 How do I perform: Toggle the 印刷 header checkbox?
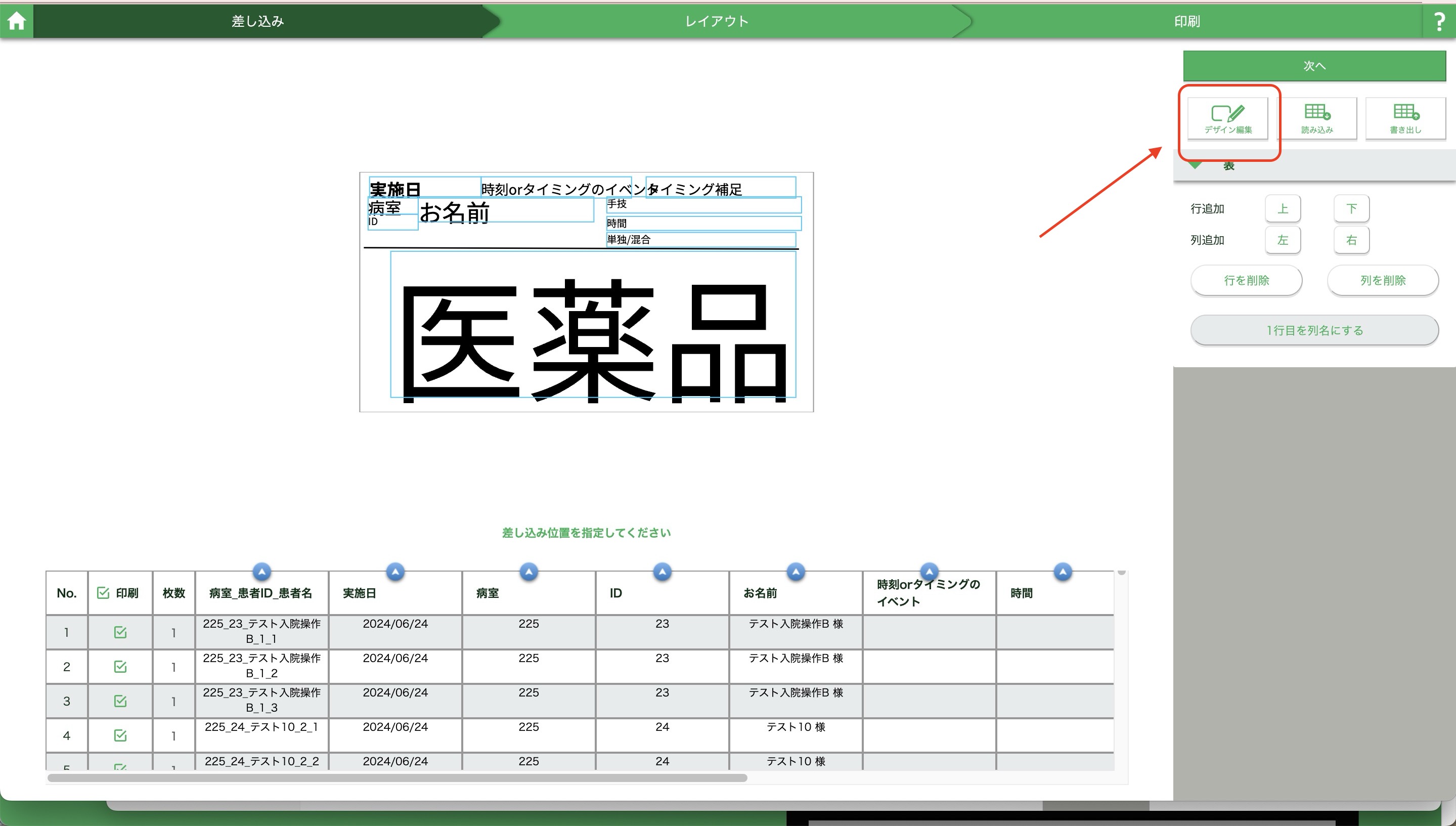click(103, 593)
